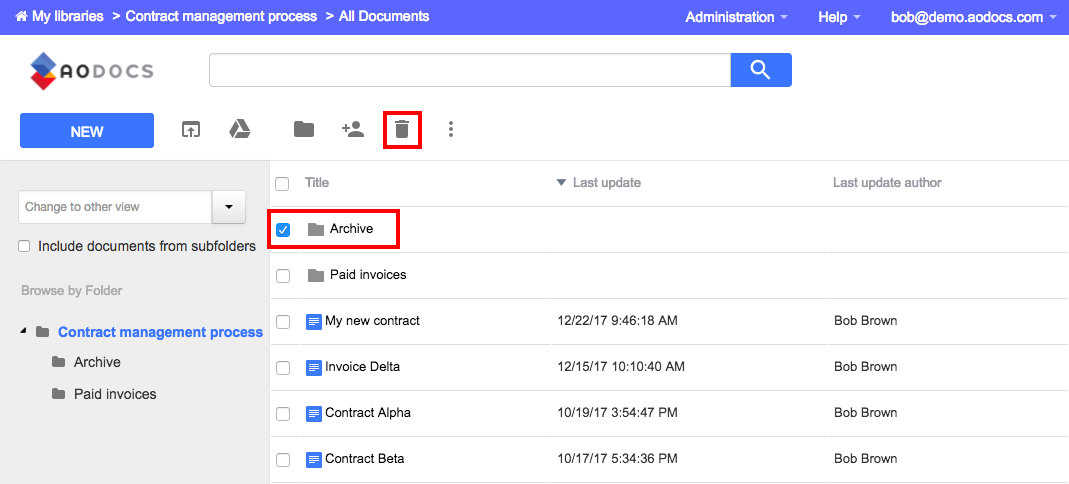Click the Contract management process folder icon in the tree
Viewport: 1069px width, 484px height.
[42, 332]
